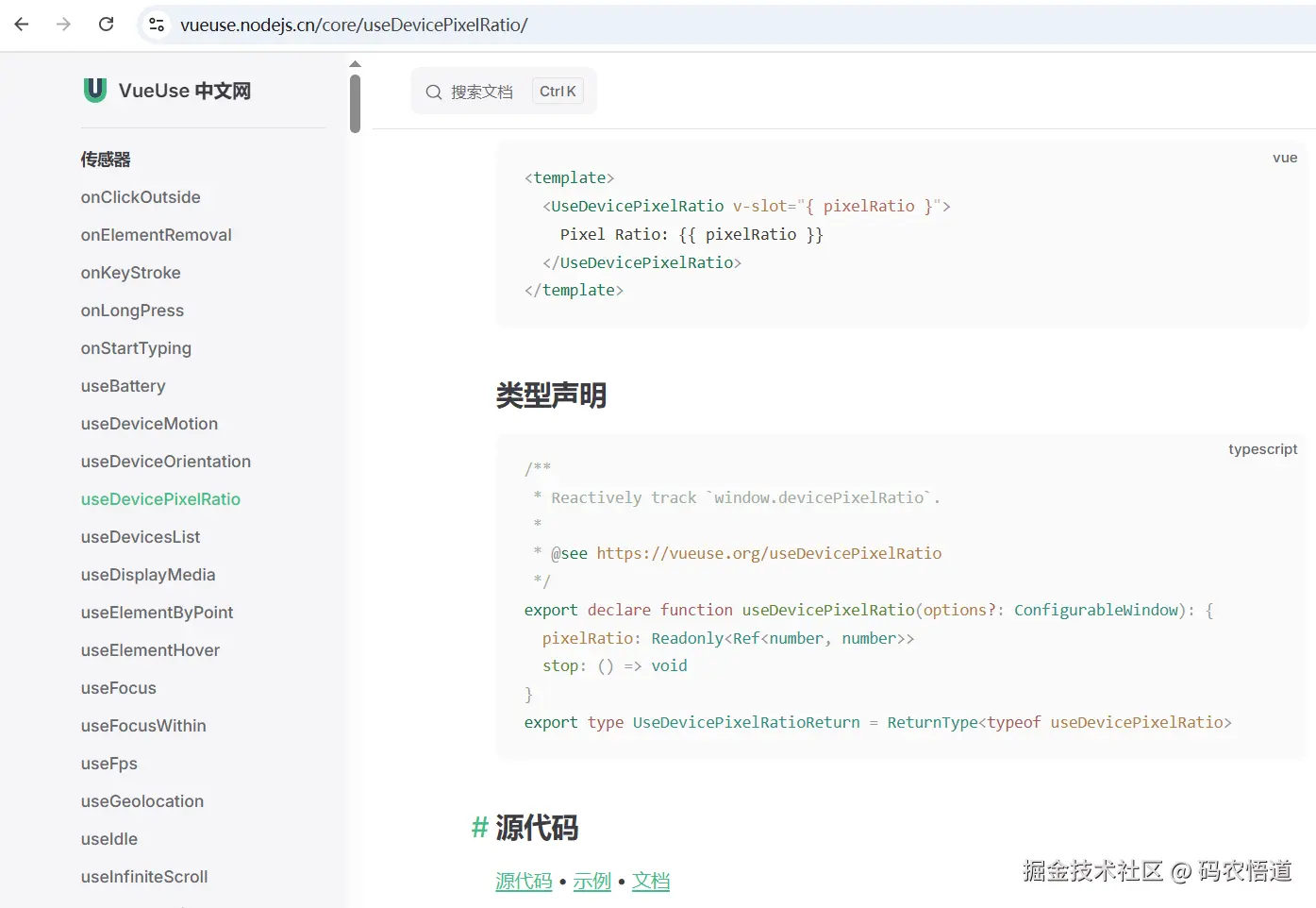The width and height of the screenshot is (1316, 908).
Task: Select useDevicesList sidebar entry
Action: [141, 537]
